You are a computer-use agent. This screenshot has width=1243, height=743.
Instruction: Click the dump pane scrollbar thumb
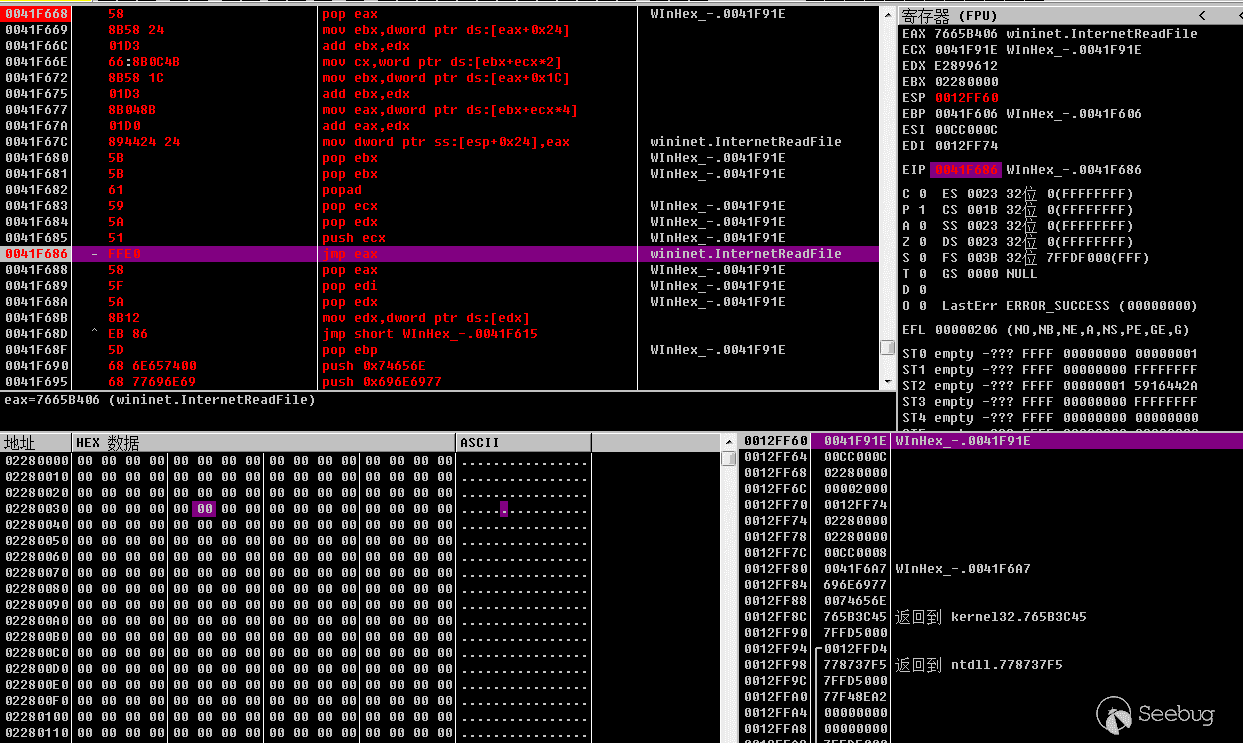[728, 459]
